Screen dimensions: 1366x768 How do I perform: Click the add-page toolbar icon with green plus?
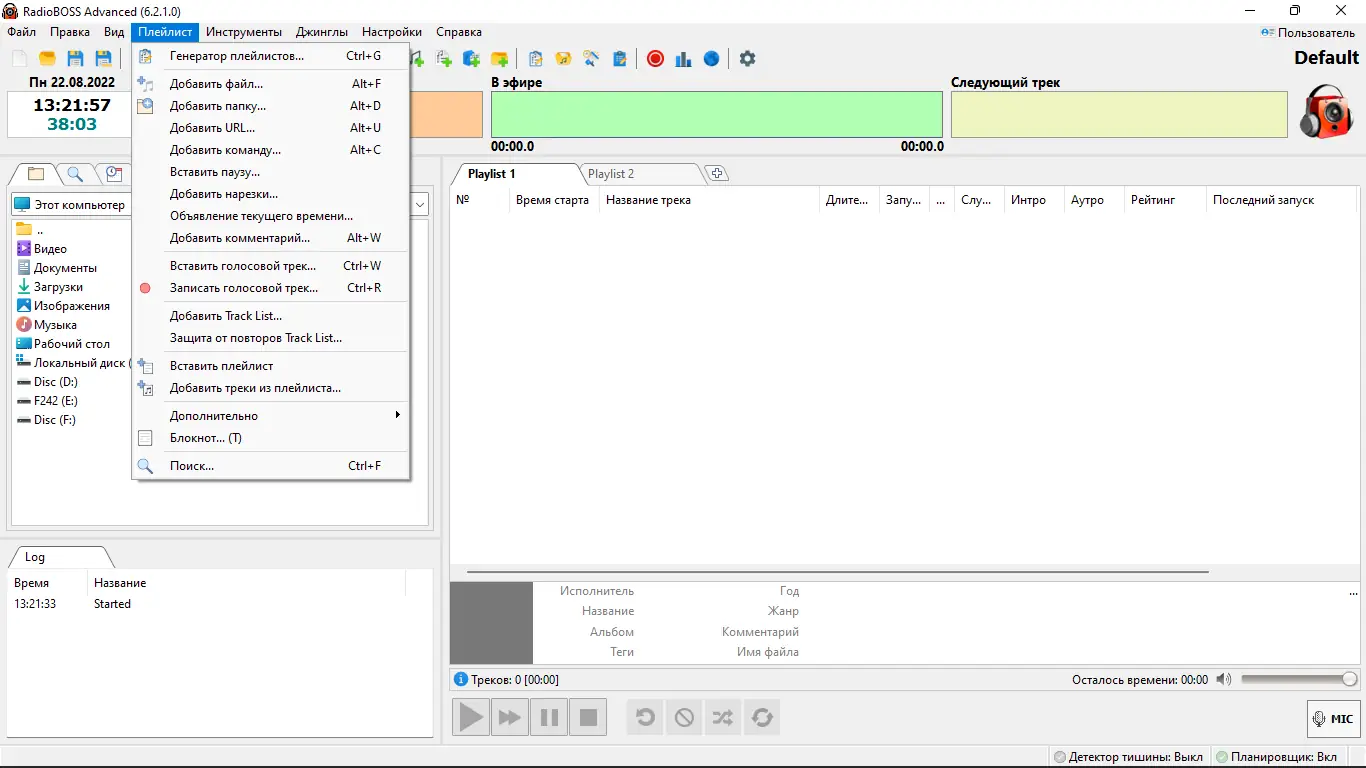443,59
